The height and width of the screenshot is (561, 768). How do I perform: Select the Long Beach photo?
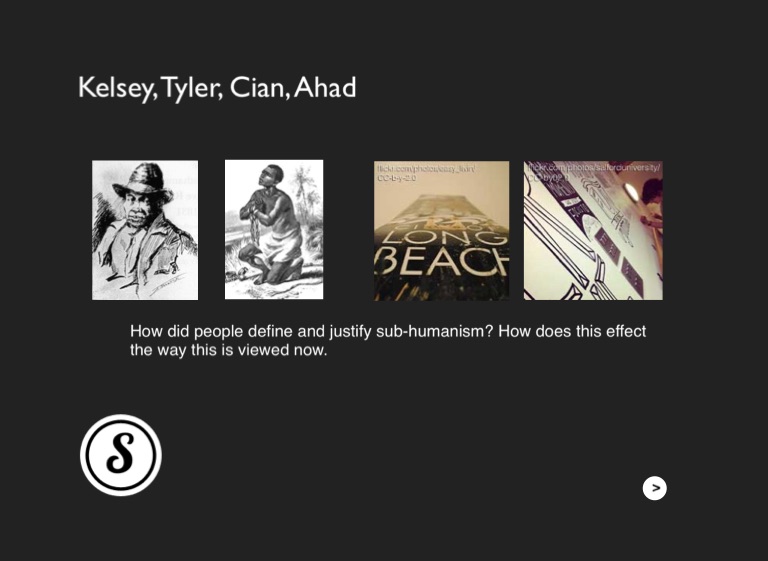[x=441, y=230]
